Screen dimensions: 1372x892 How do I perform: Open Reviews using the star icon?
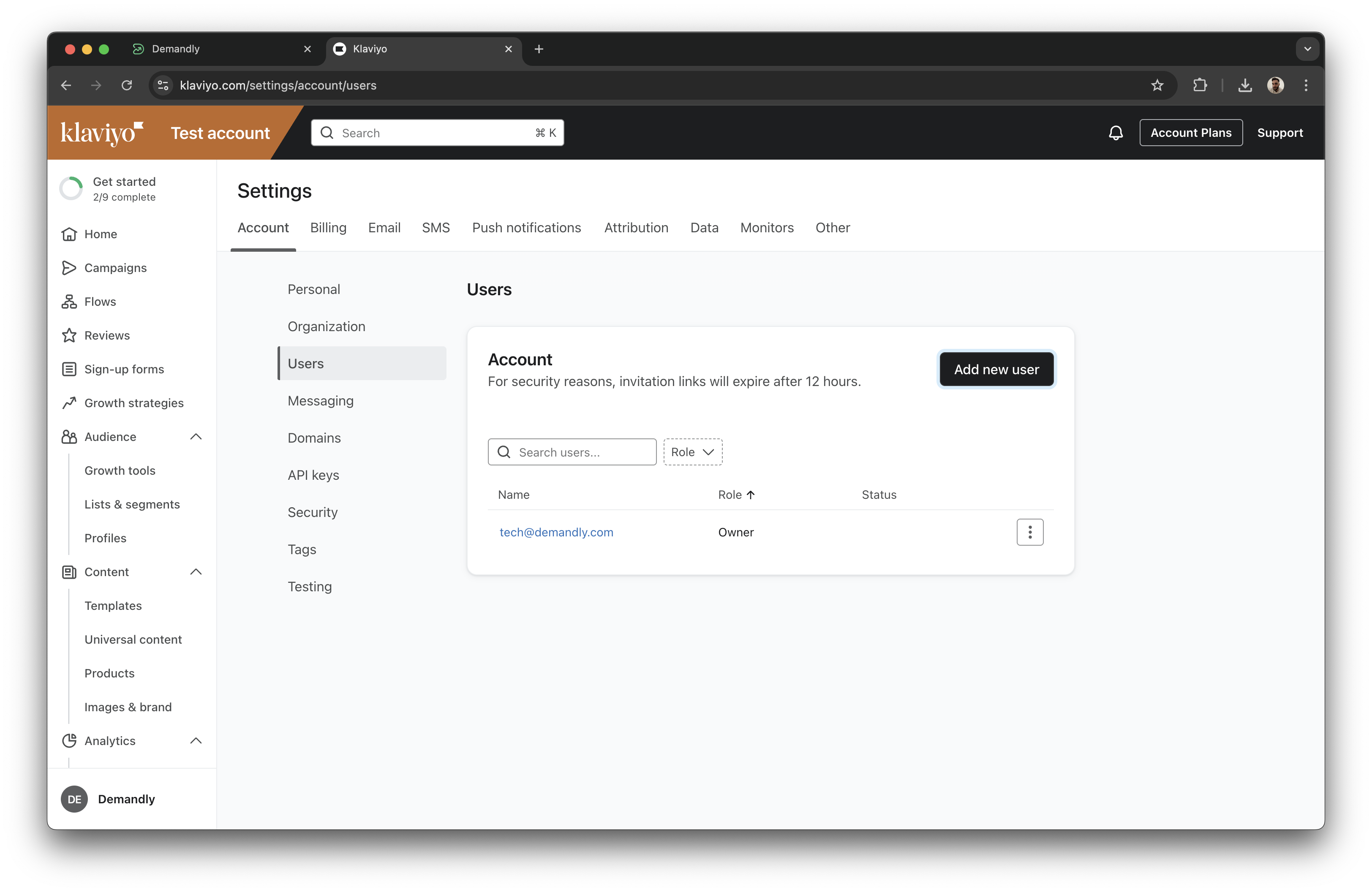(x=69, y=335)
